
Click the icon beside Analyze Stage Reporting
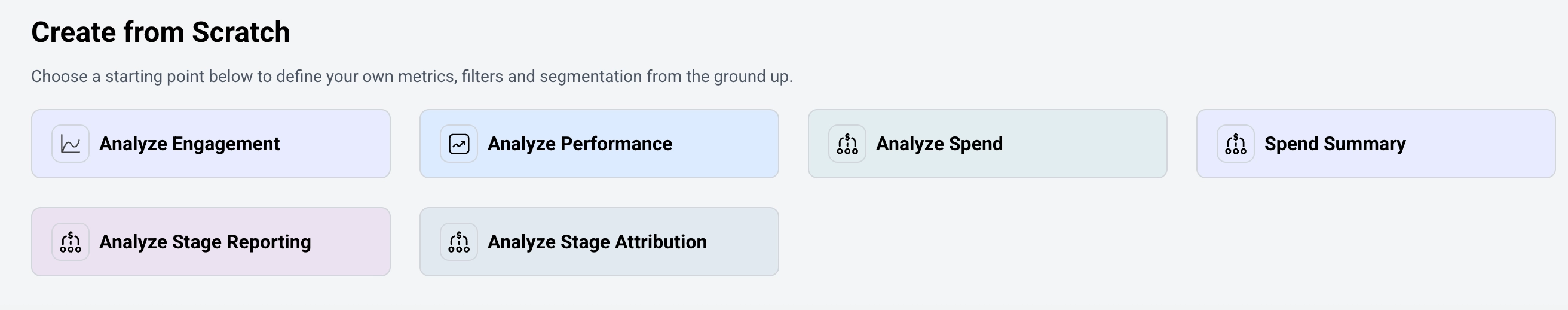pos(71,242)
